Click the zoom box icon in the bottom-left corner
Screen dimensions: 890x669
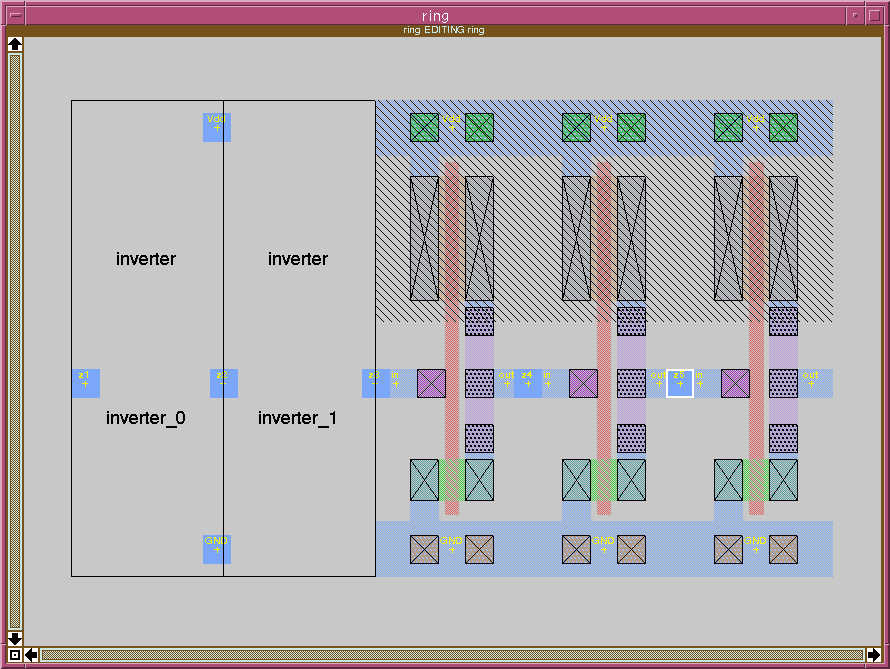(15, 655)
